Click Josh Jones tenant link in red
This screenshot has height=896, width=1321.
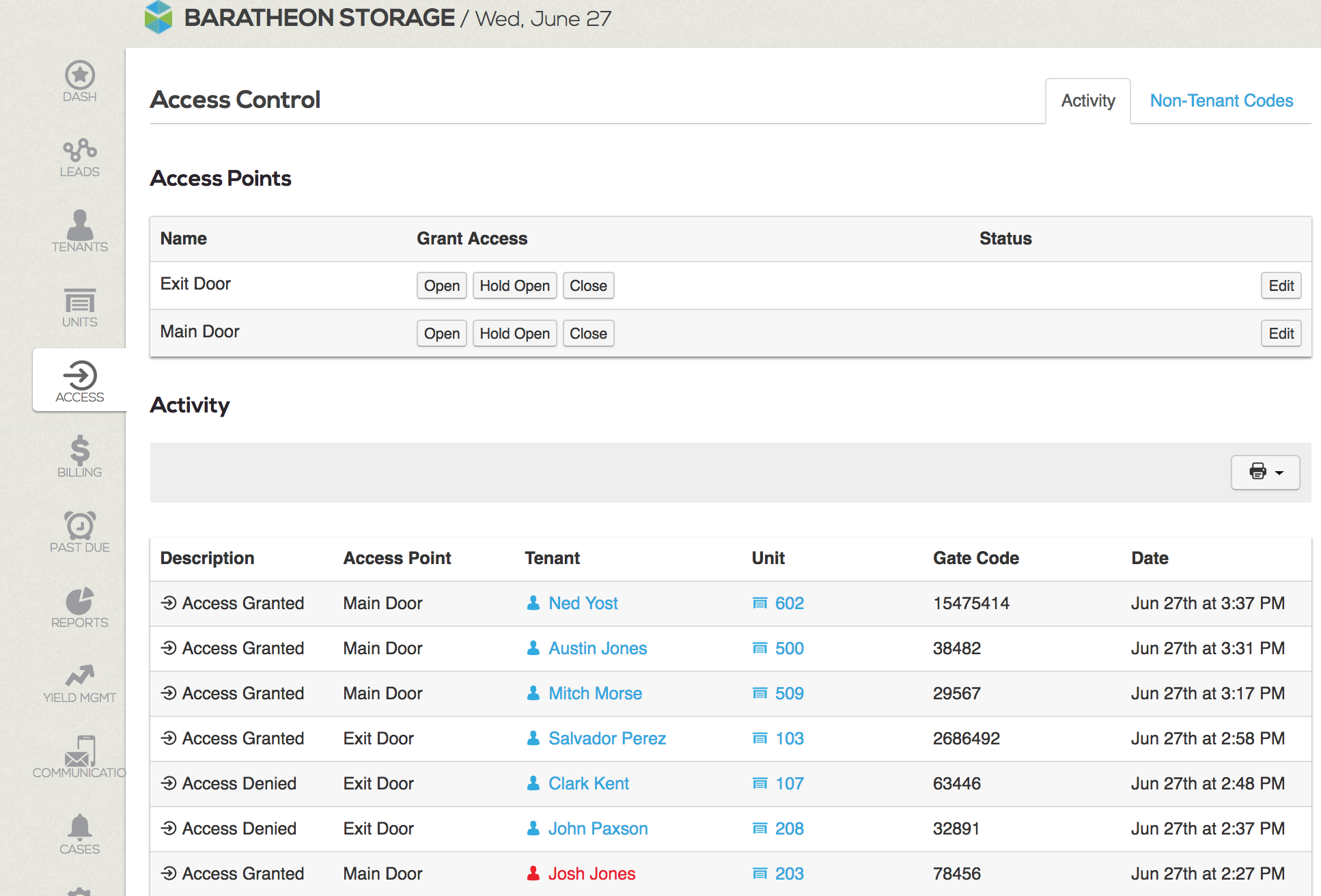591,873
